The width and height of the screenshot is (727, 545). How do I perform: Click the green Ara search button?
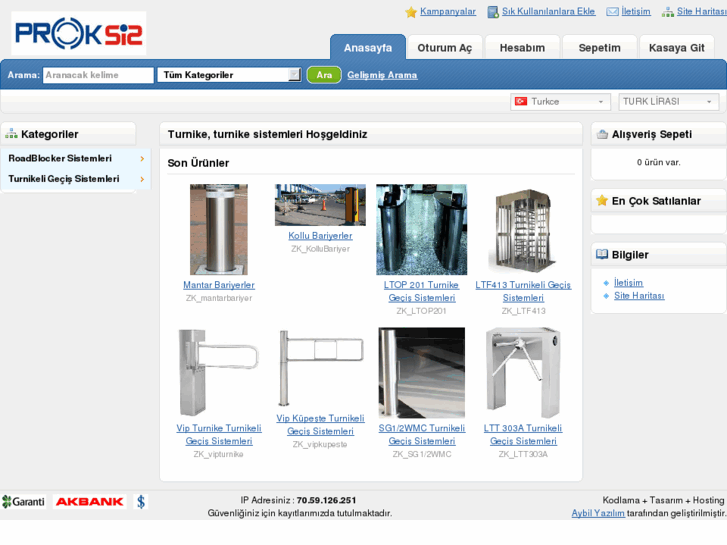(x=324, y=75)
